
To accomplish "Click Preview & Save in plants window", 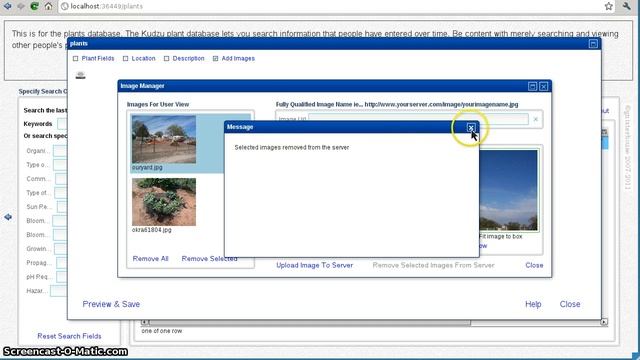I will [x=111, y=304].
